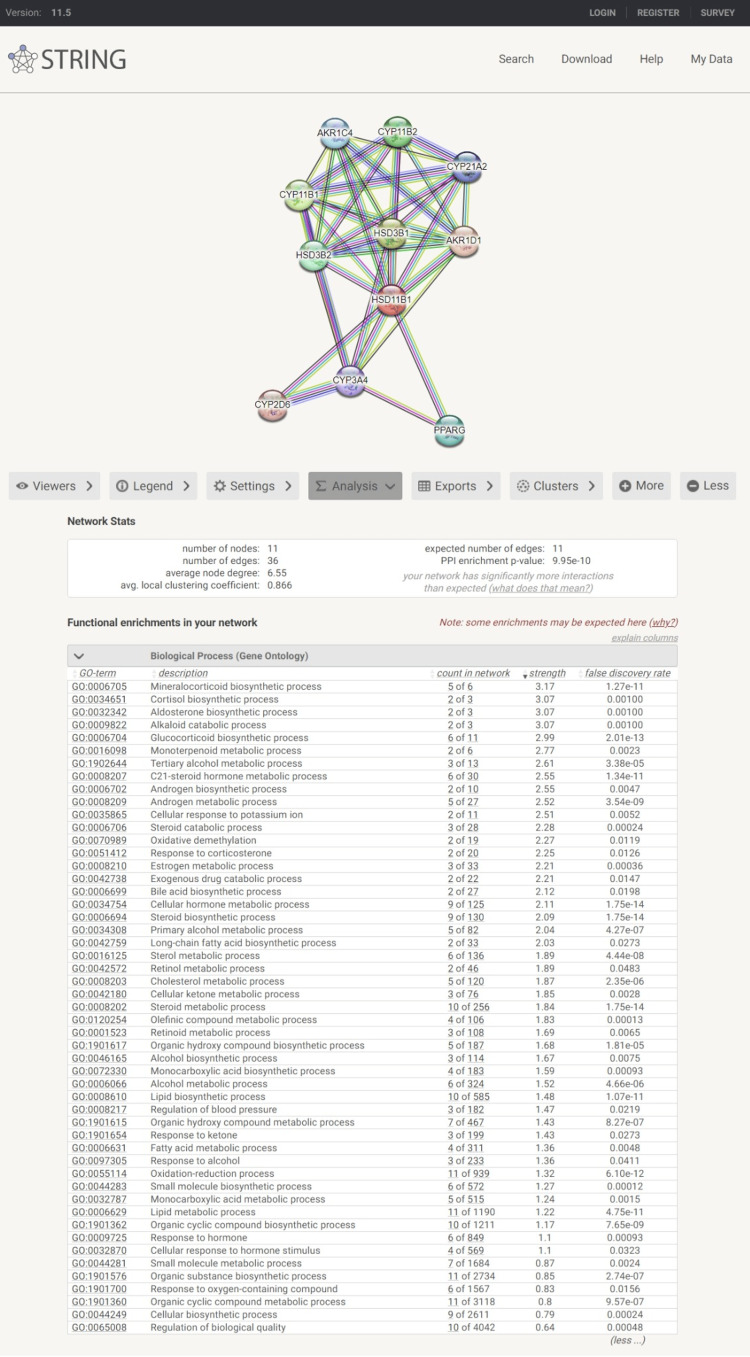Select 'Aldosterone biosynthetic process' row
750x1357 pixels.
point(372,712)
